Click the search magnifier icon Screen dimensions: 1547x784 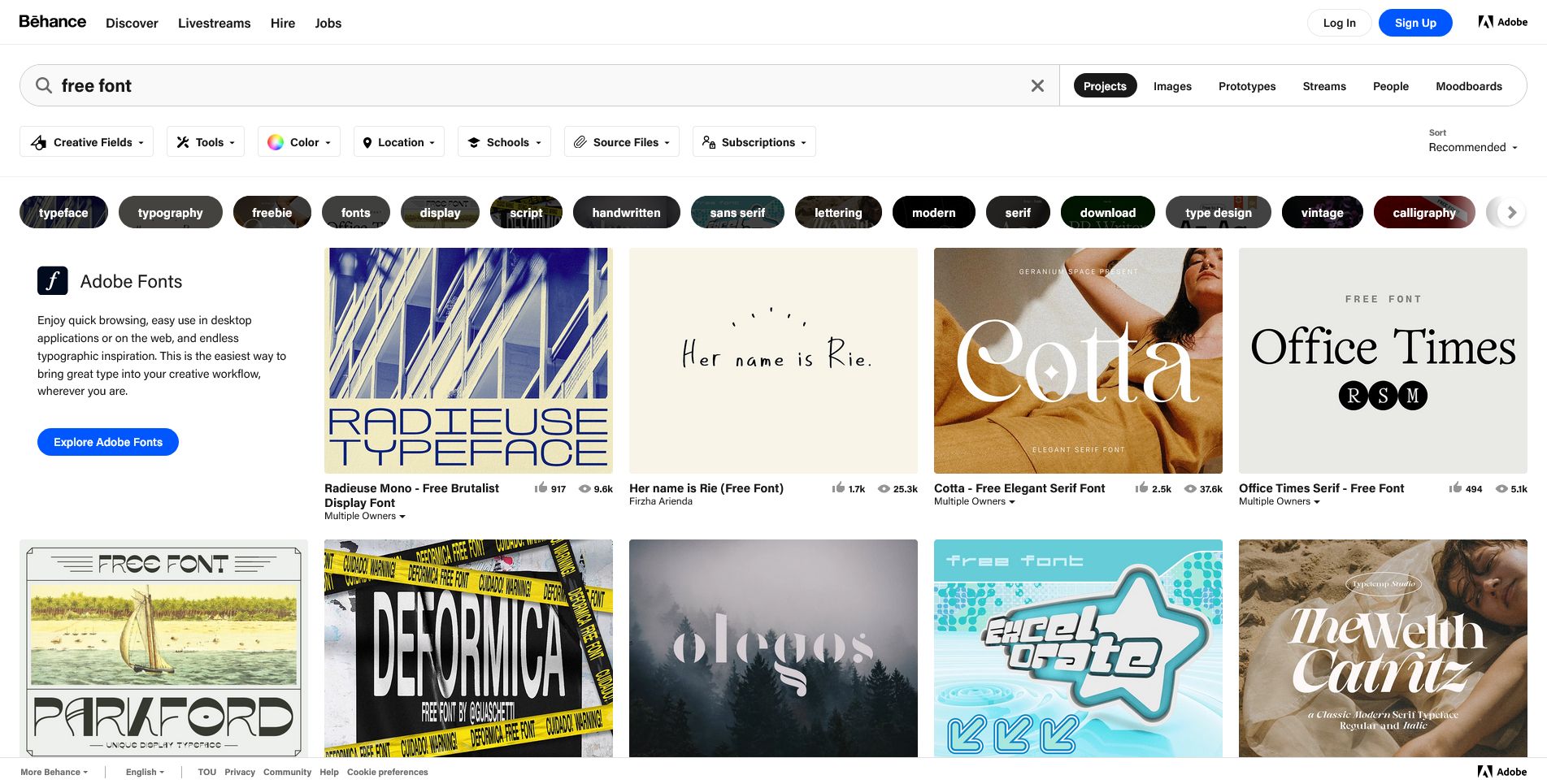click(44, 85)
